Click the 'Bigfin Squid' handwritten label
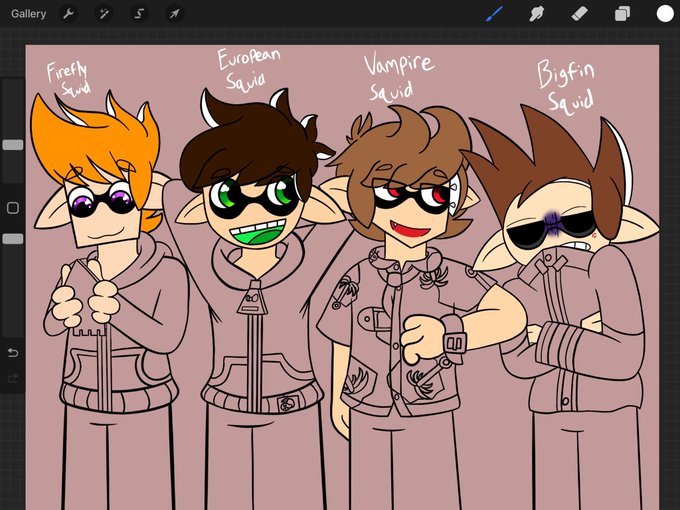 point(566,87)
